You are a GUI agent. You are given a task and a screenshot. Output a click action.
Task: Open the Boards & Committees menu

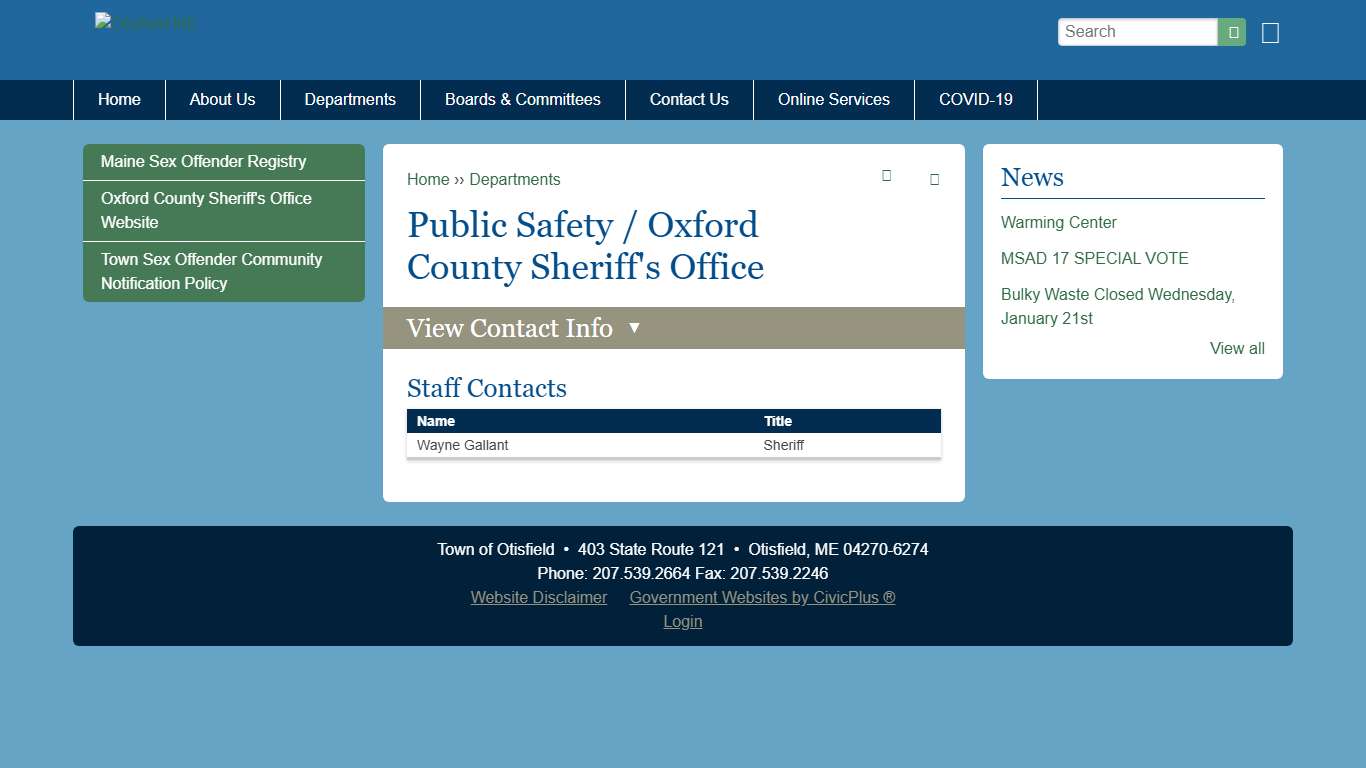click(x=522, y=99)
